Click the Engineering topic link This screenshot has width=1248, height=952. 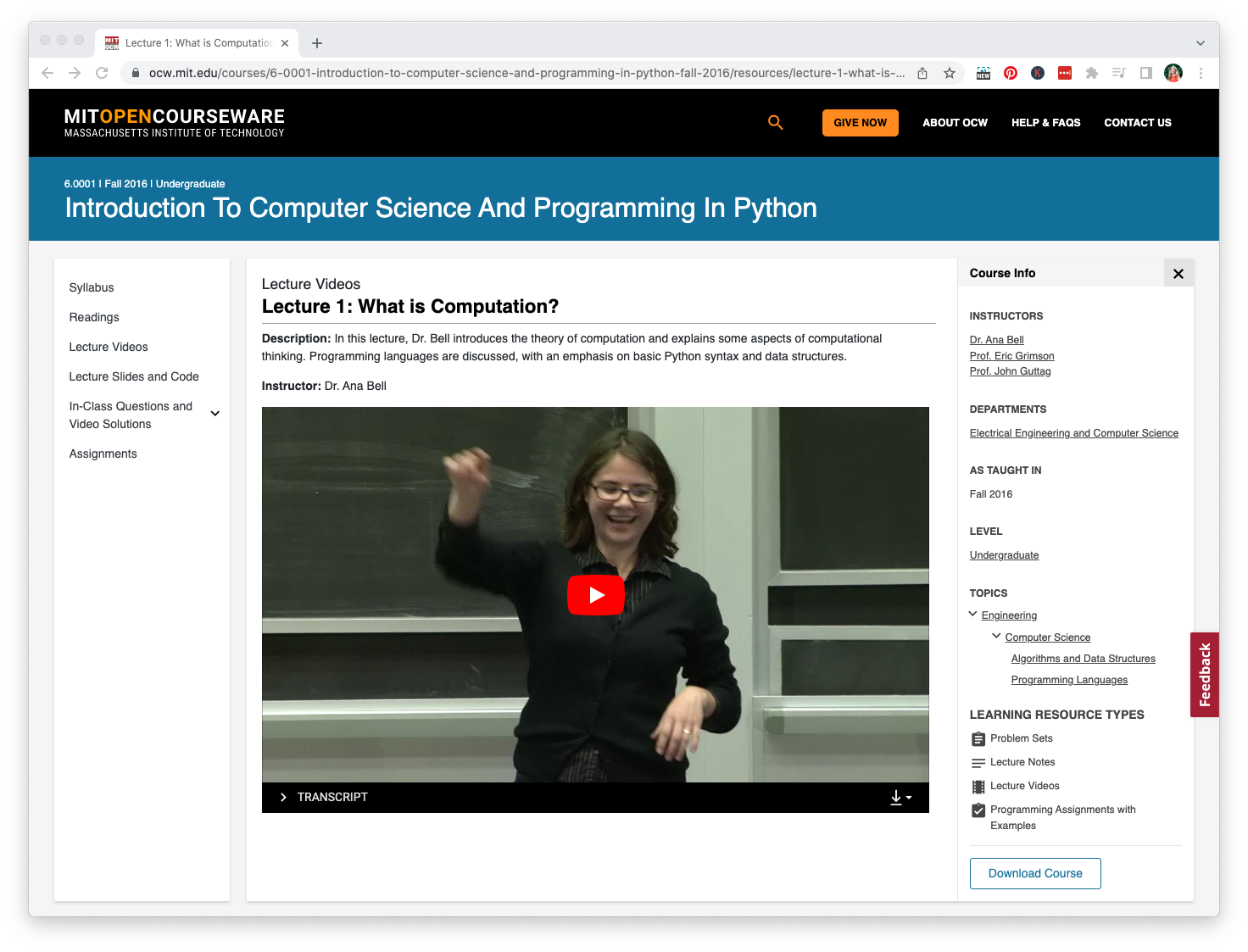[1009, 615]
